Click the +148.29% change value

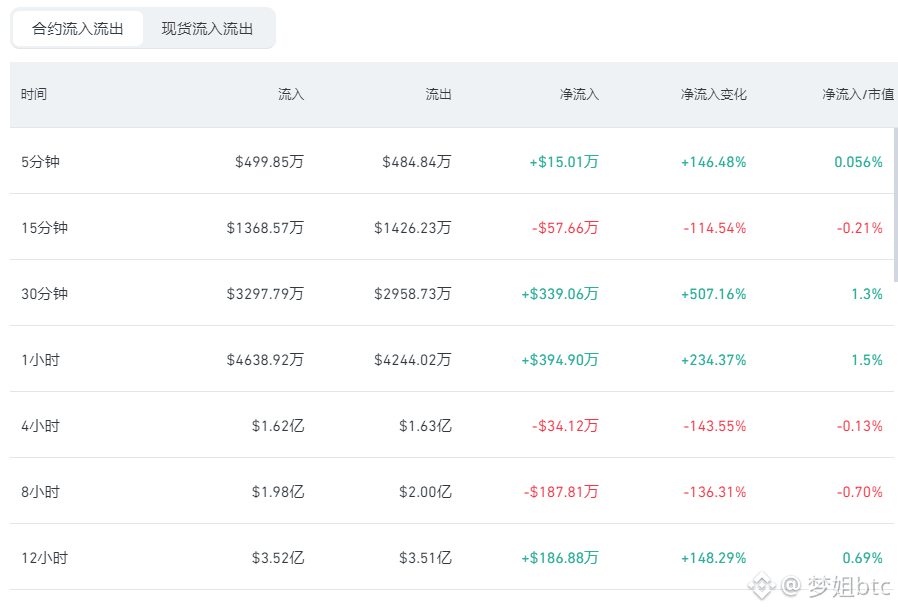(x=714, y=558)
